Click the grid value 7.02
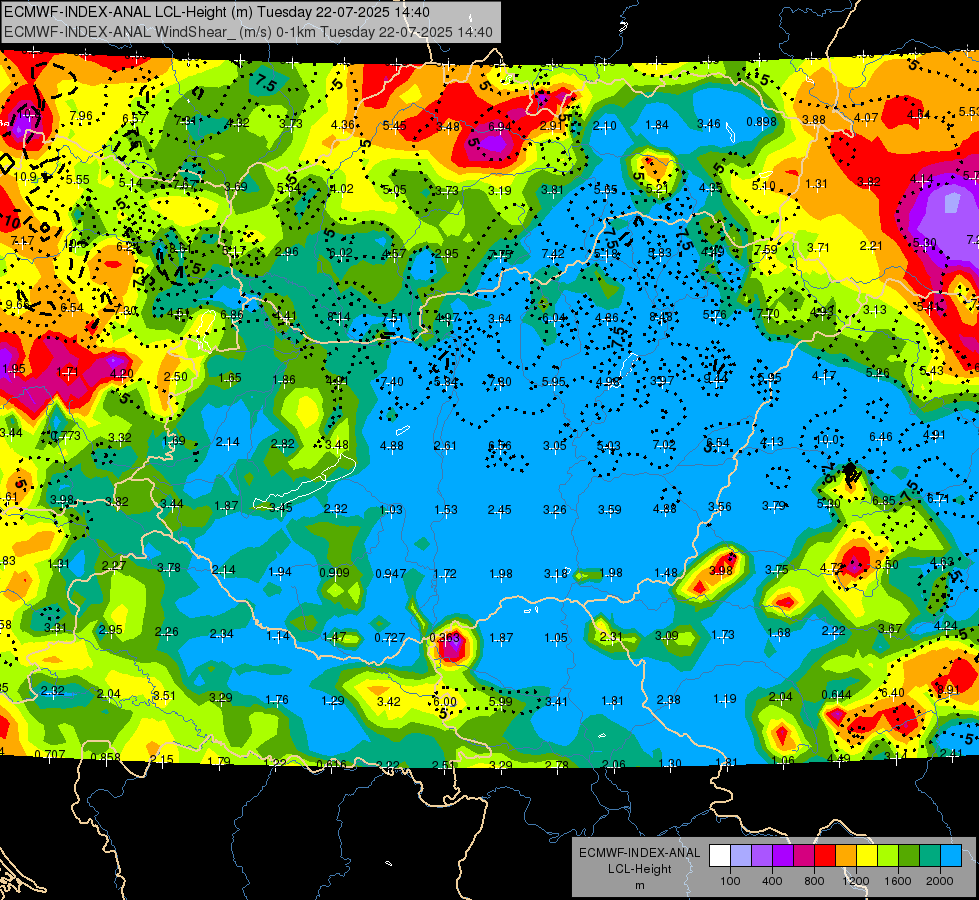Screen dimensions: 979x900 pyautogui.click(x=664, y=444)
